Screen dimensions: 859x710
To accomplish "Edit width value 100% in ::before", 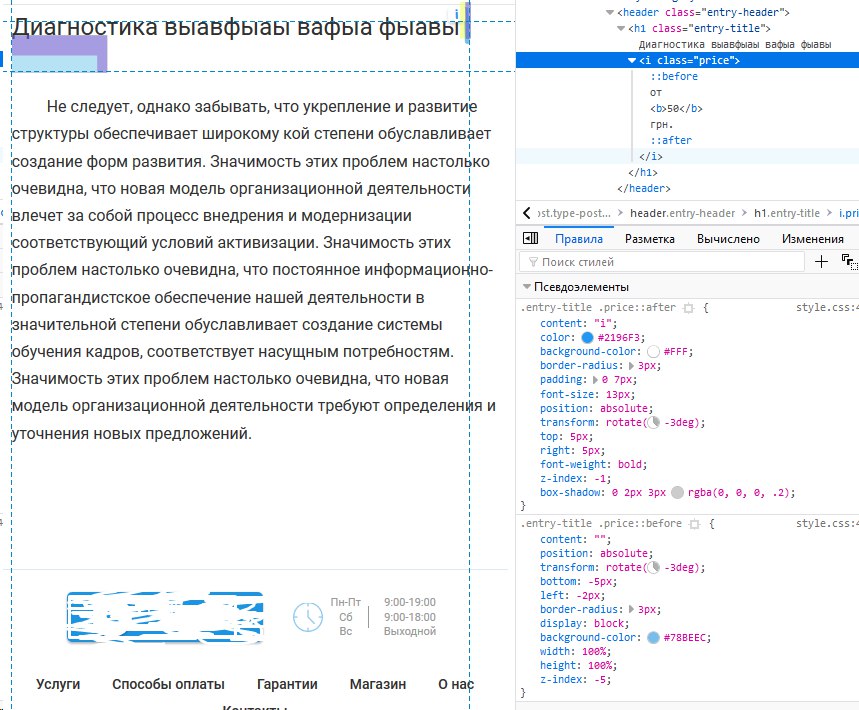I will (592, 651).
